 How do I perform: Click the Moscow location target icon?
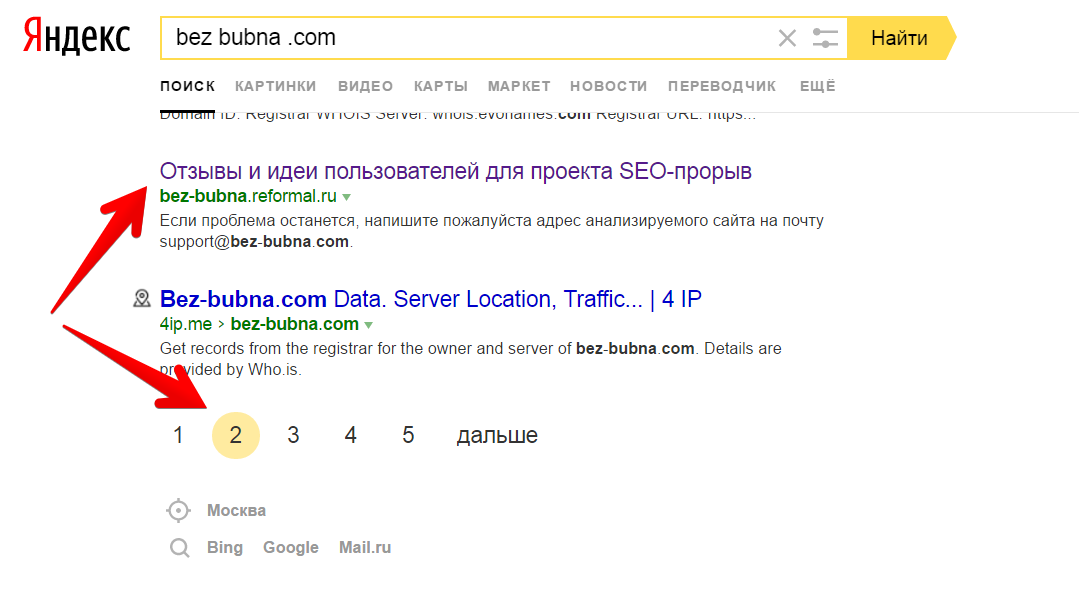pyautogui.click(x=178, y=511)
